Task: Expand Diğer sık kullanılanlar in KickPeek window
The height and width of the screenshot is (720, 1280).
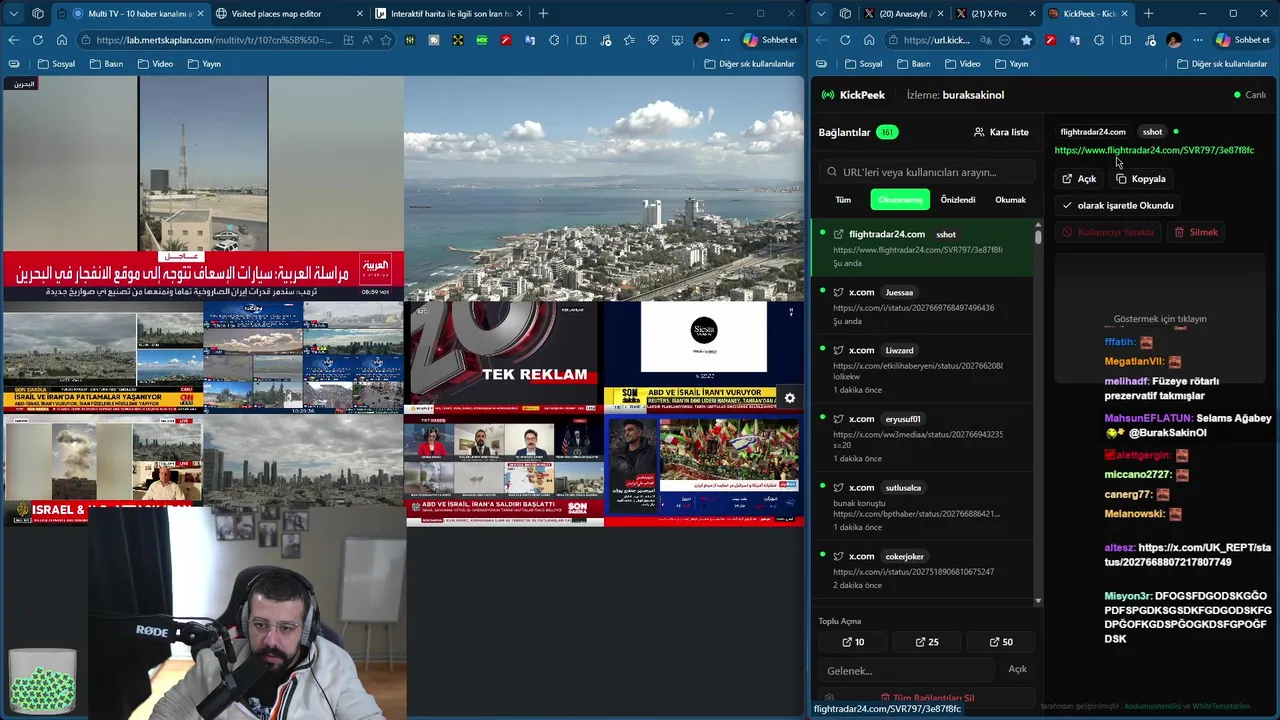Action: (x=1222, y=64)
